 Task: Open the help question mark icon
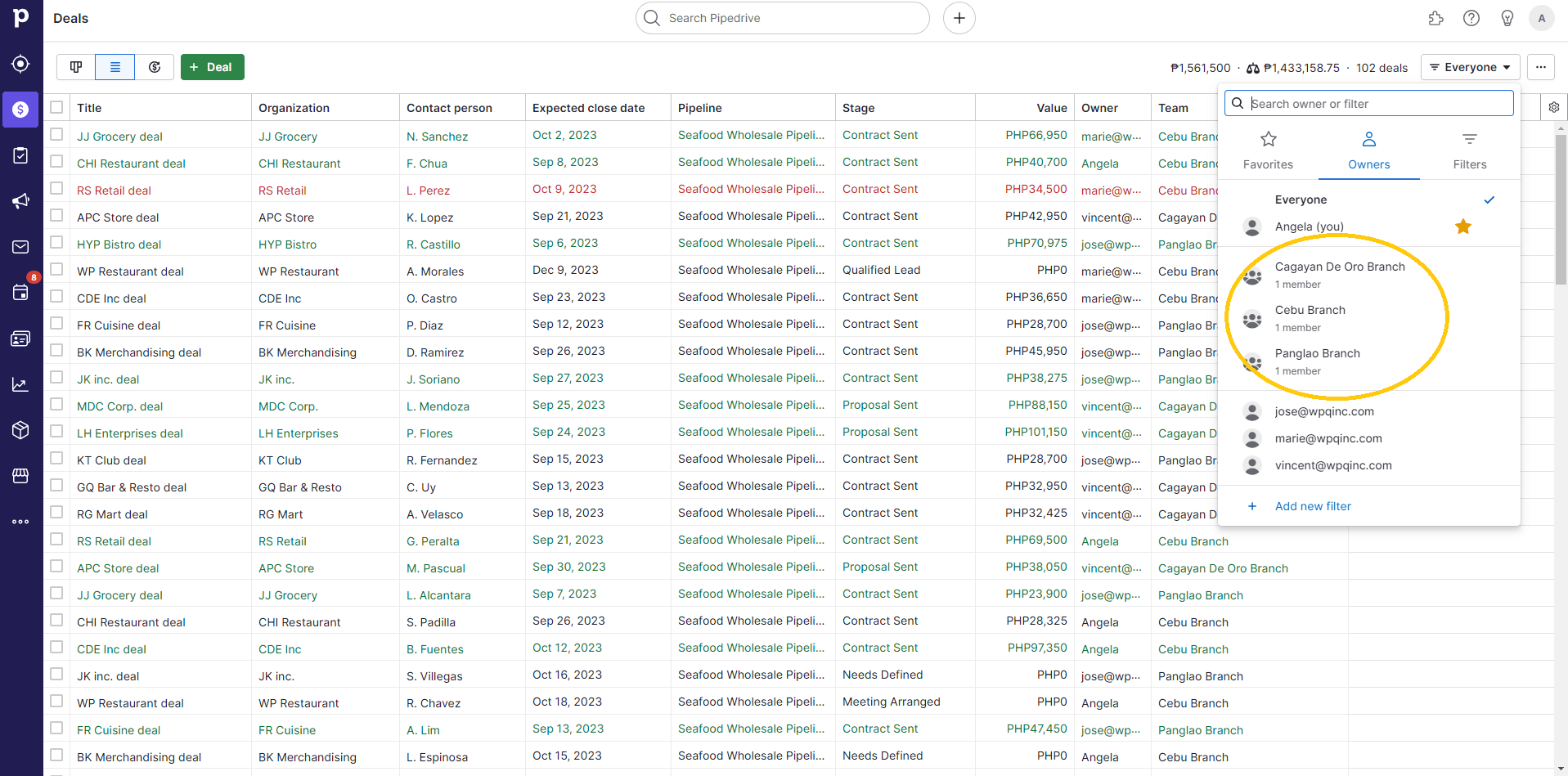[x=1471, y=18]
